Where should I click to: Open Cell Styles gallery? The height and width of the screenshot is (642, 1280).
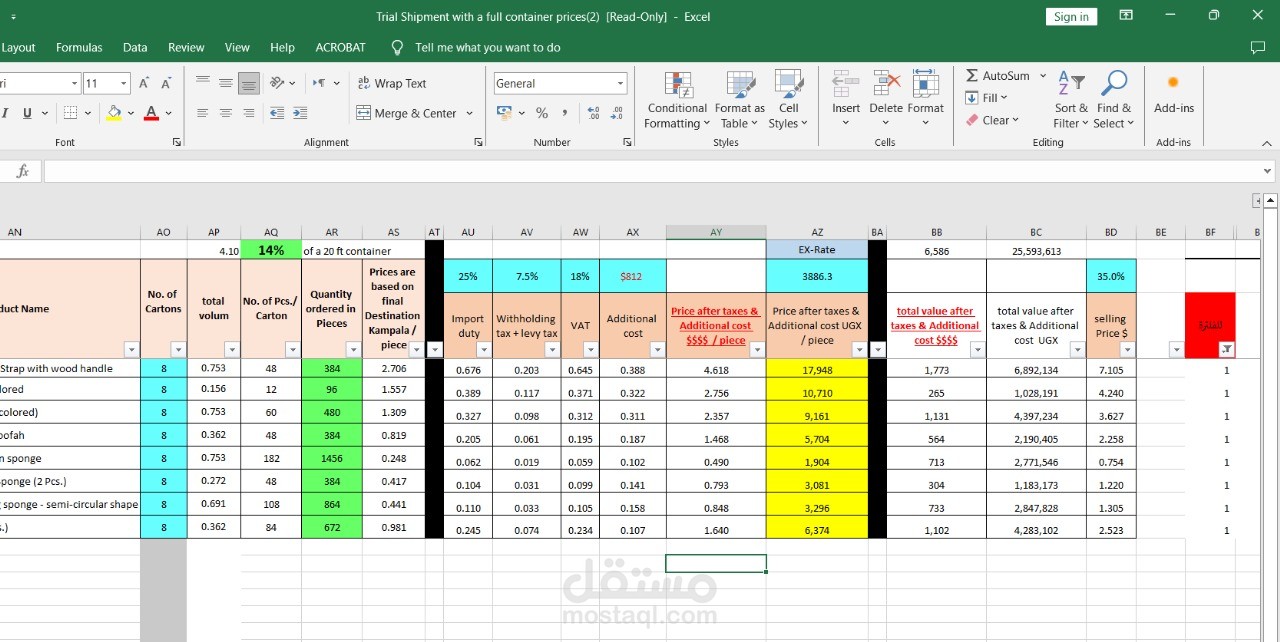[789, 100]
